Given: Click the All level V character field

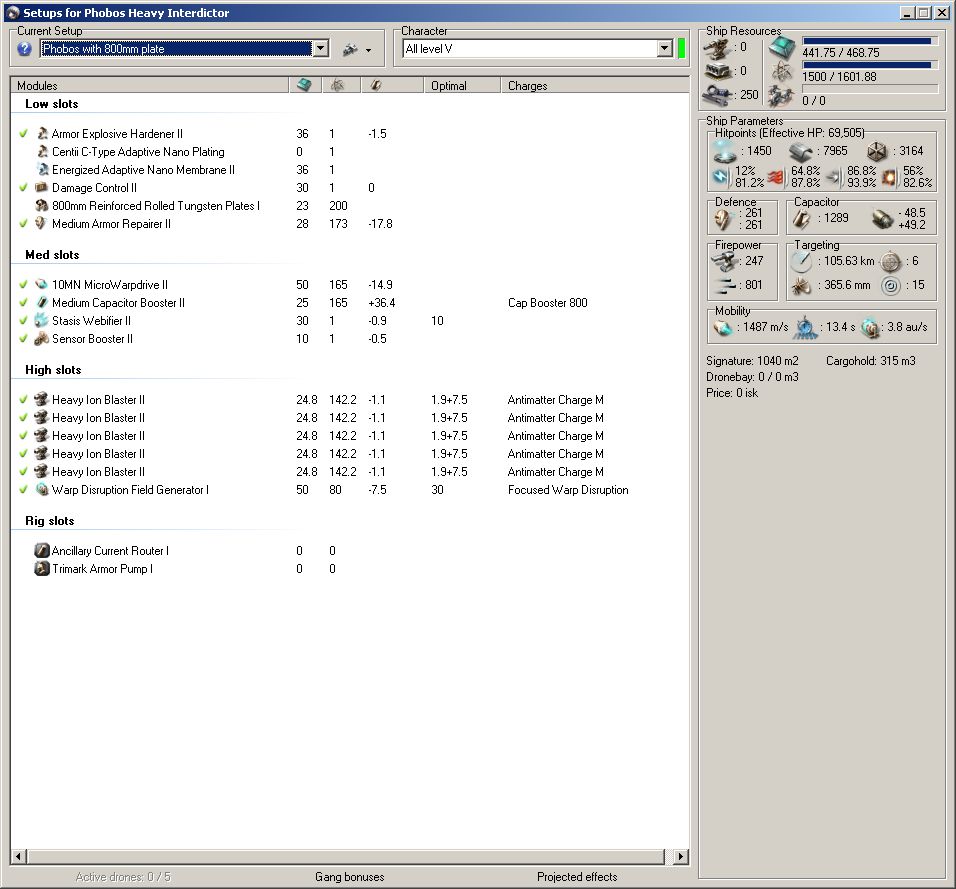Looking at the screenshot, I should coord(530,49).
